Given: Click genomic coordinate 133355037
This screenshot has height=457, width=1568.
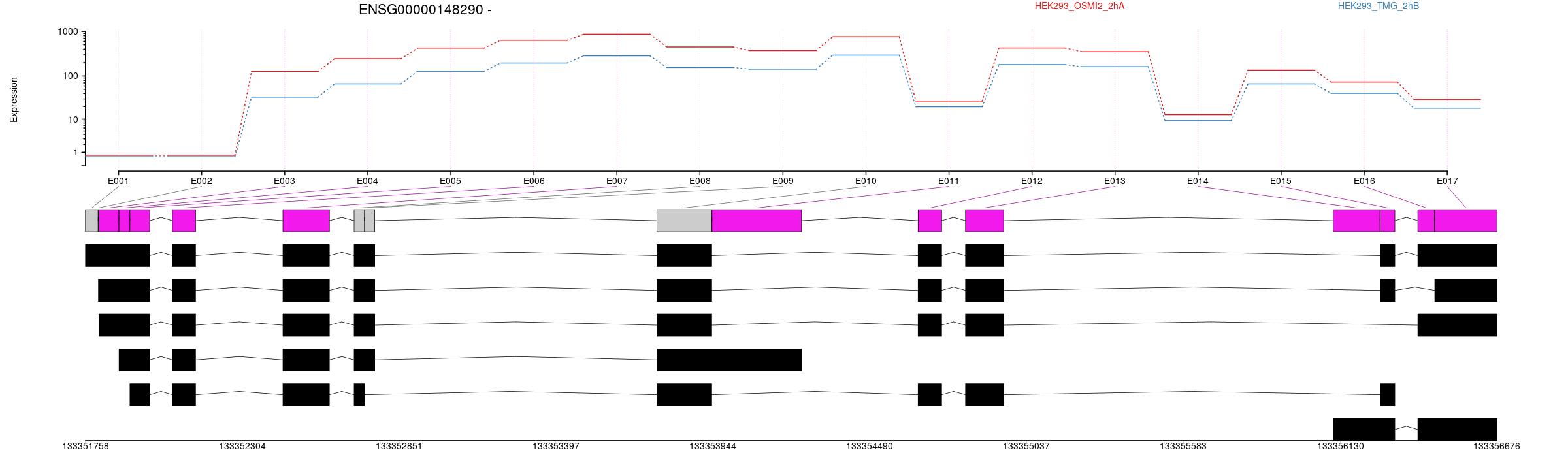Looking at the screenshot, I should click(1026, 447).
